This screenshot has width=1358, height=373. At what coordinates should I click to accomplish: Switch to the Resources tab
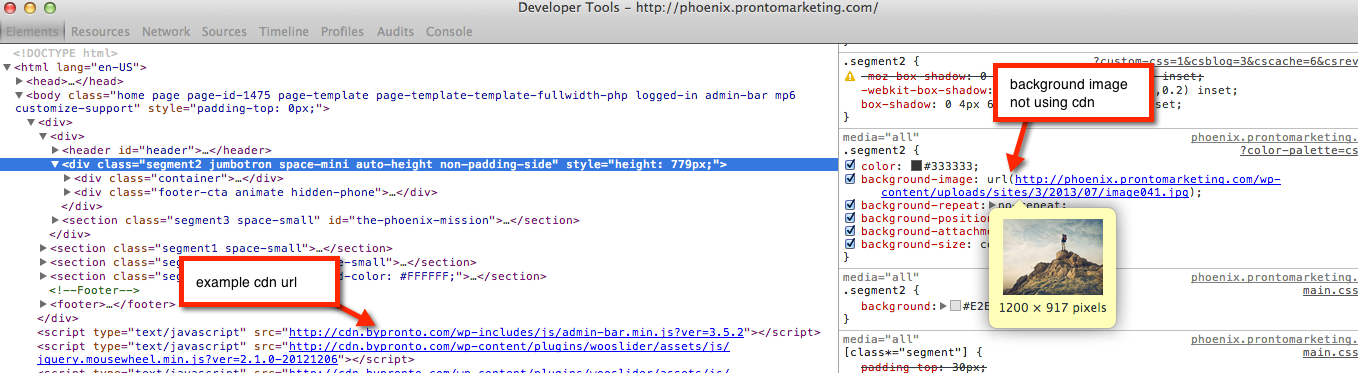point(100,32)
